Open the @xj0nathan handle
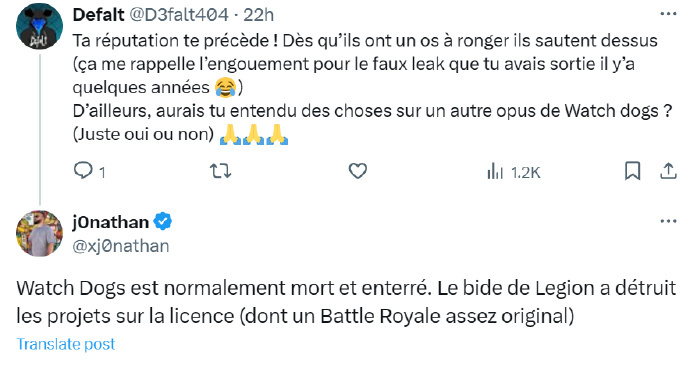The height and width of the screenshot is (374, 690). (121, 246)
